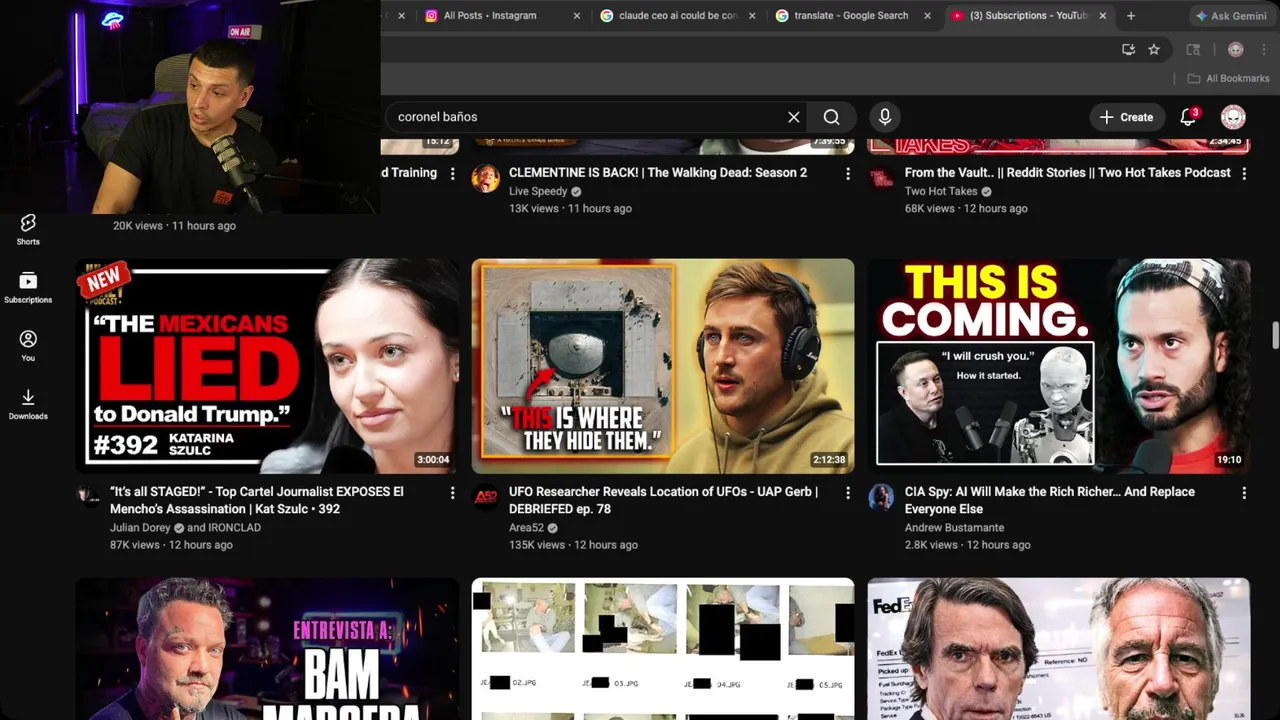Close the claude ceo ai search tab
This screenshot has height=720, width=1280.
click(753, 16)
